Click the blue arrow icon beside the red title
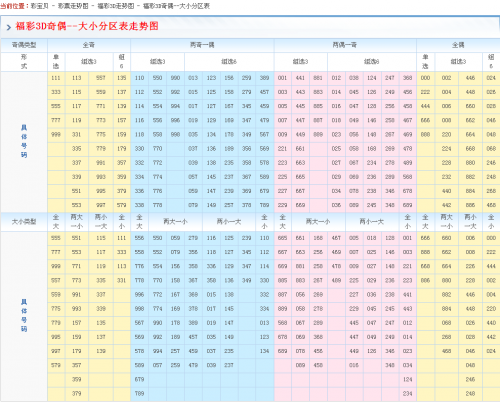This screenshot has height=402, width=500. click(x=9, y=27)
